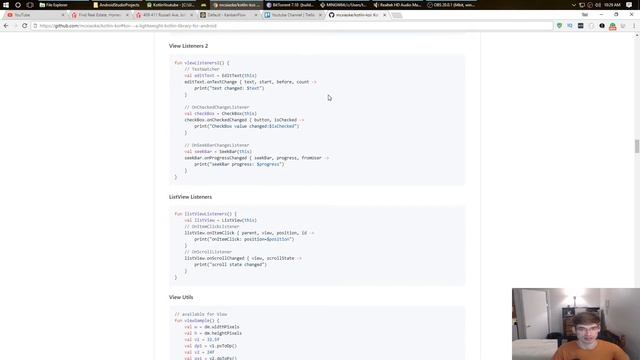640x360 pixels.
Task: Click the code line 'val listView = ListView(this)'
Action: [x=220, y=220]
